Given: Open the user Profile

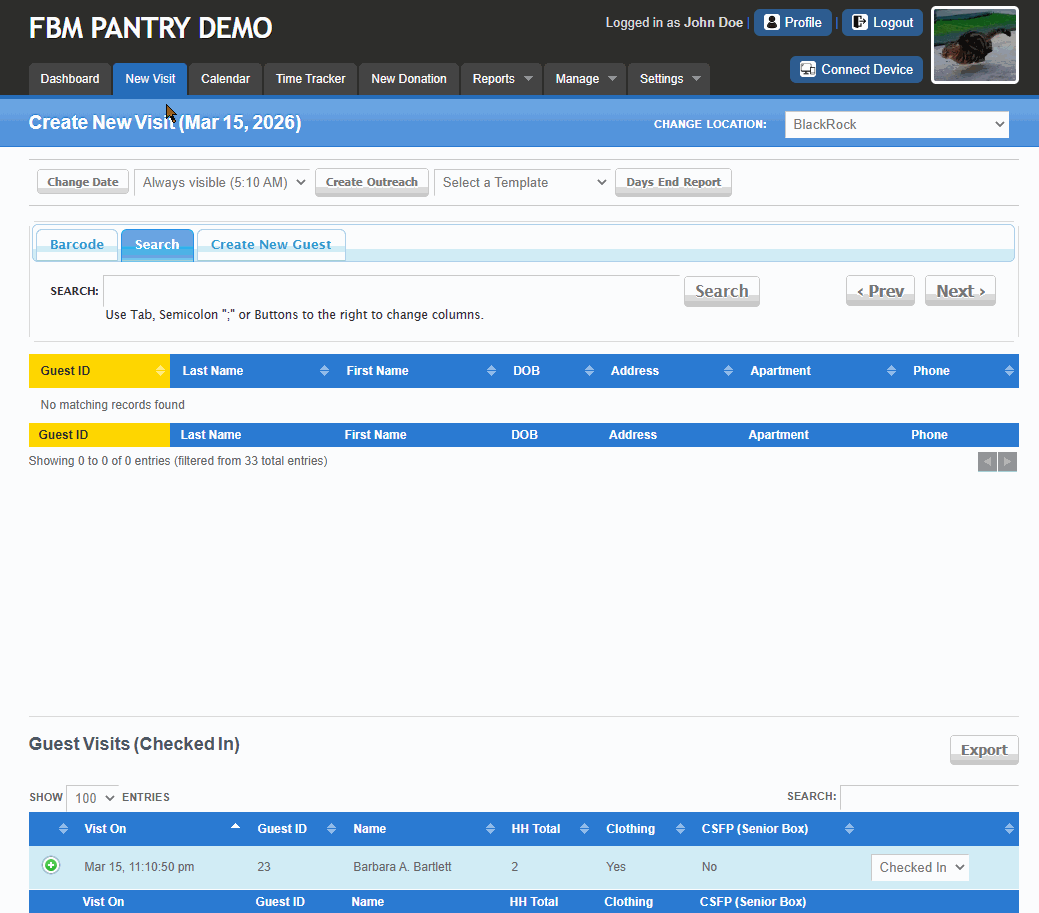Looking at the screenshot, I should click(793, 23).
